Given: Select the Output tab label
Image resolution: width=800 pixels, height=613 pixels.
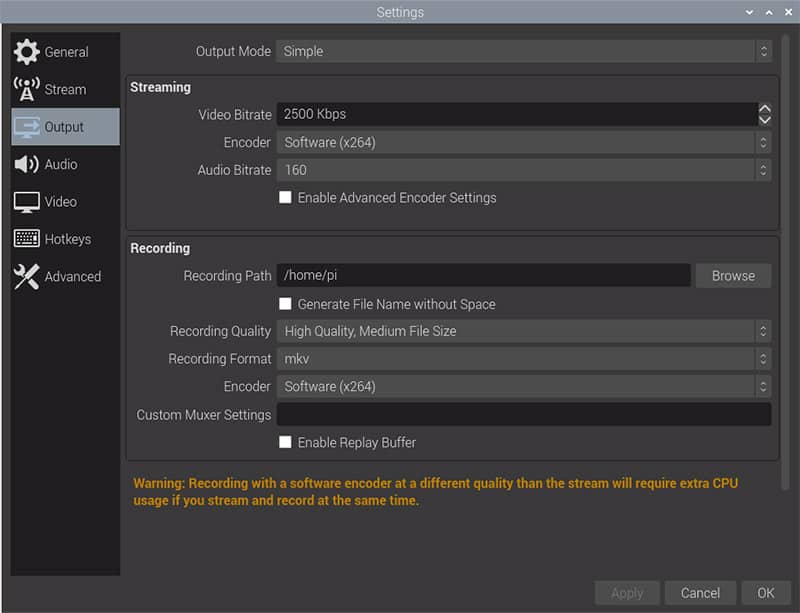Looking at the screenshot, I should pyautogui.click(x=64, y=127).
